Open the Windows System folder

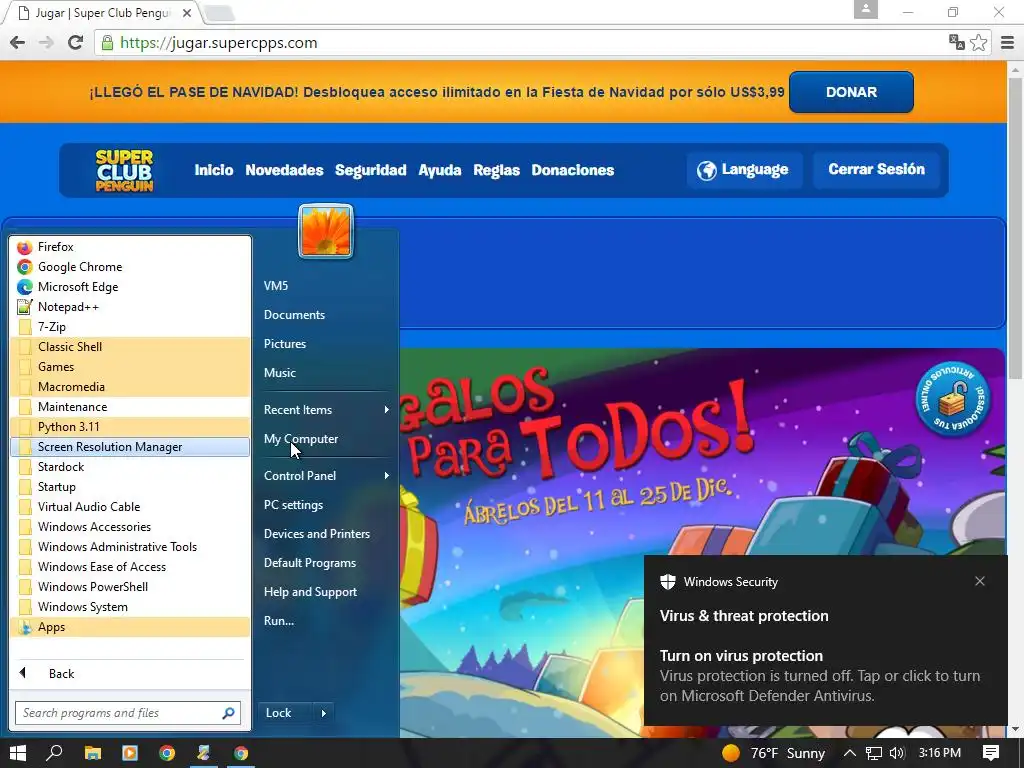[130, 607]
